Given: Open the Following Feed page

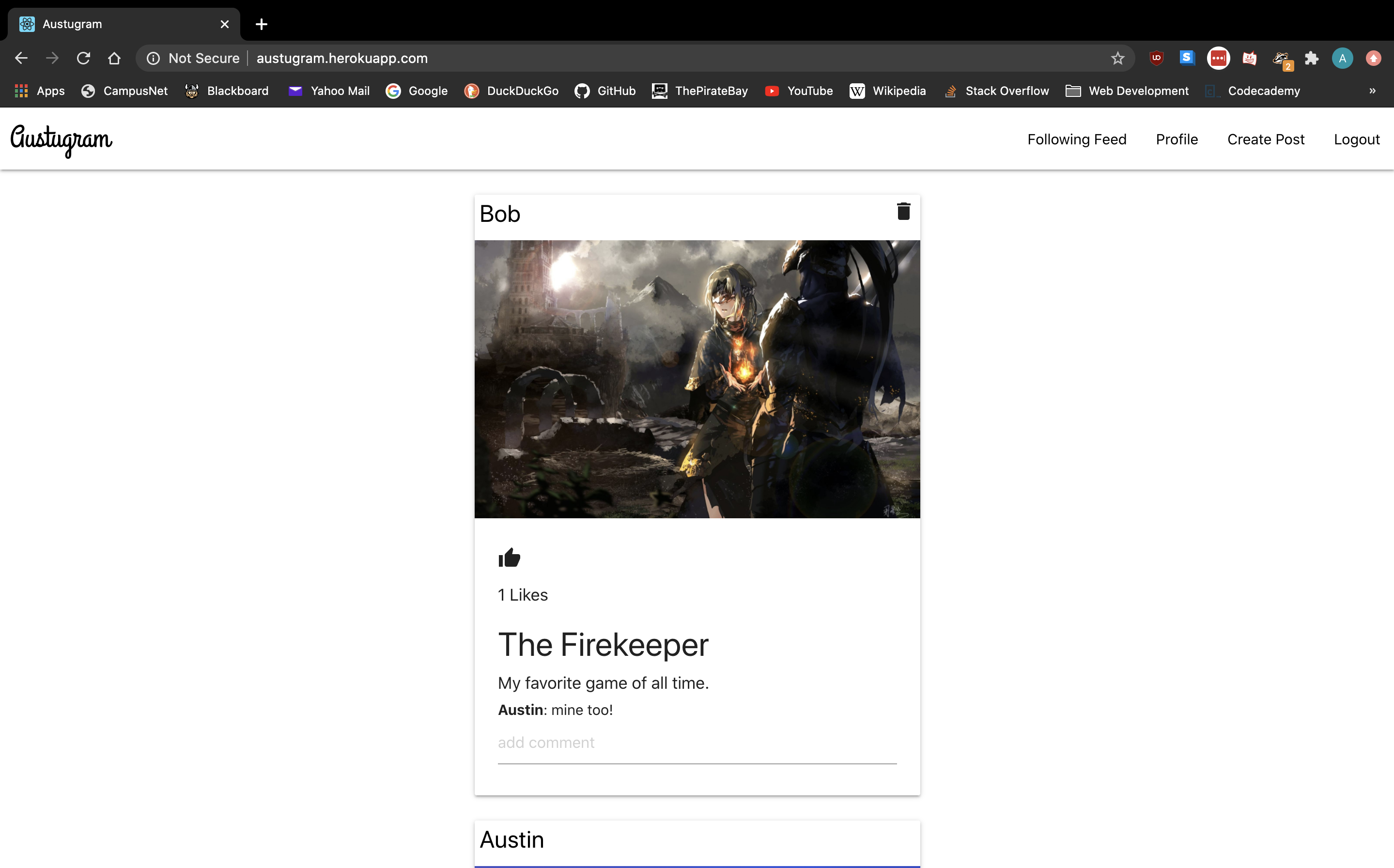Looking at the screenshot, I should point(1076,139).
